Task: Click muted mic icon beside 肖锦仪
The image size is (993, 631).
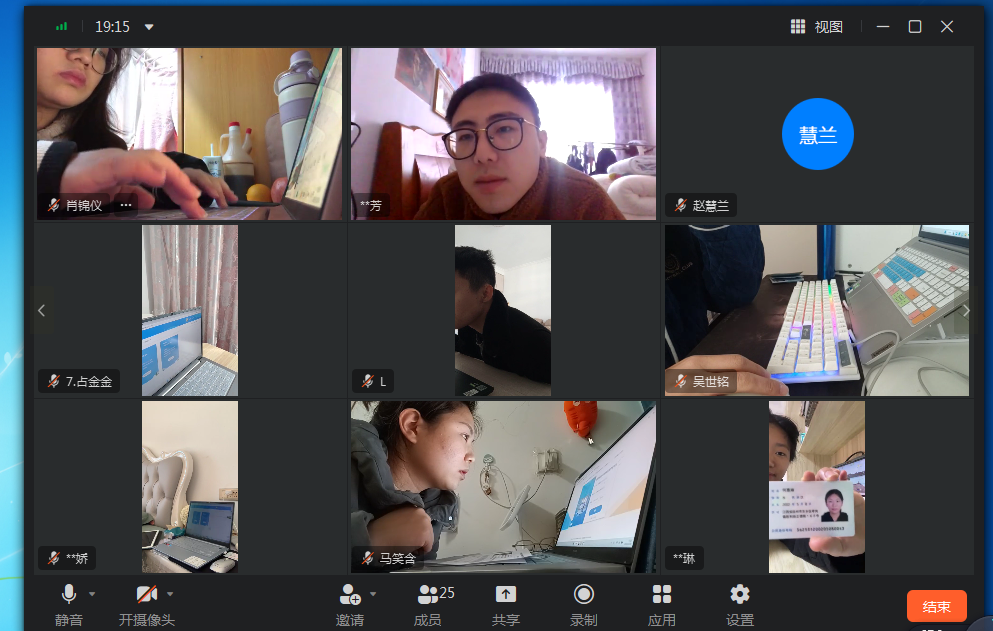Action: tap(54, 205)
